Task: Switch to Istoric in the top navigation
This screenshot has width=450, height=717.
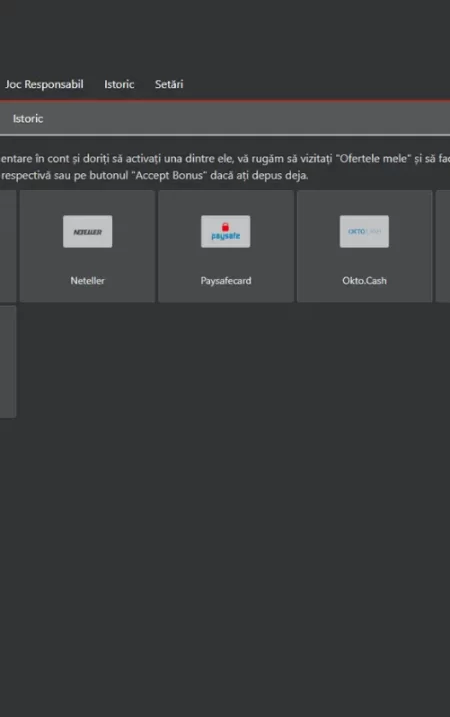Action: click(x=119, y=84)
